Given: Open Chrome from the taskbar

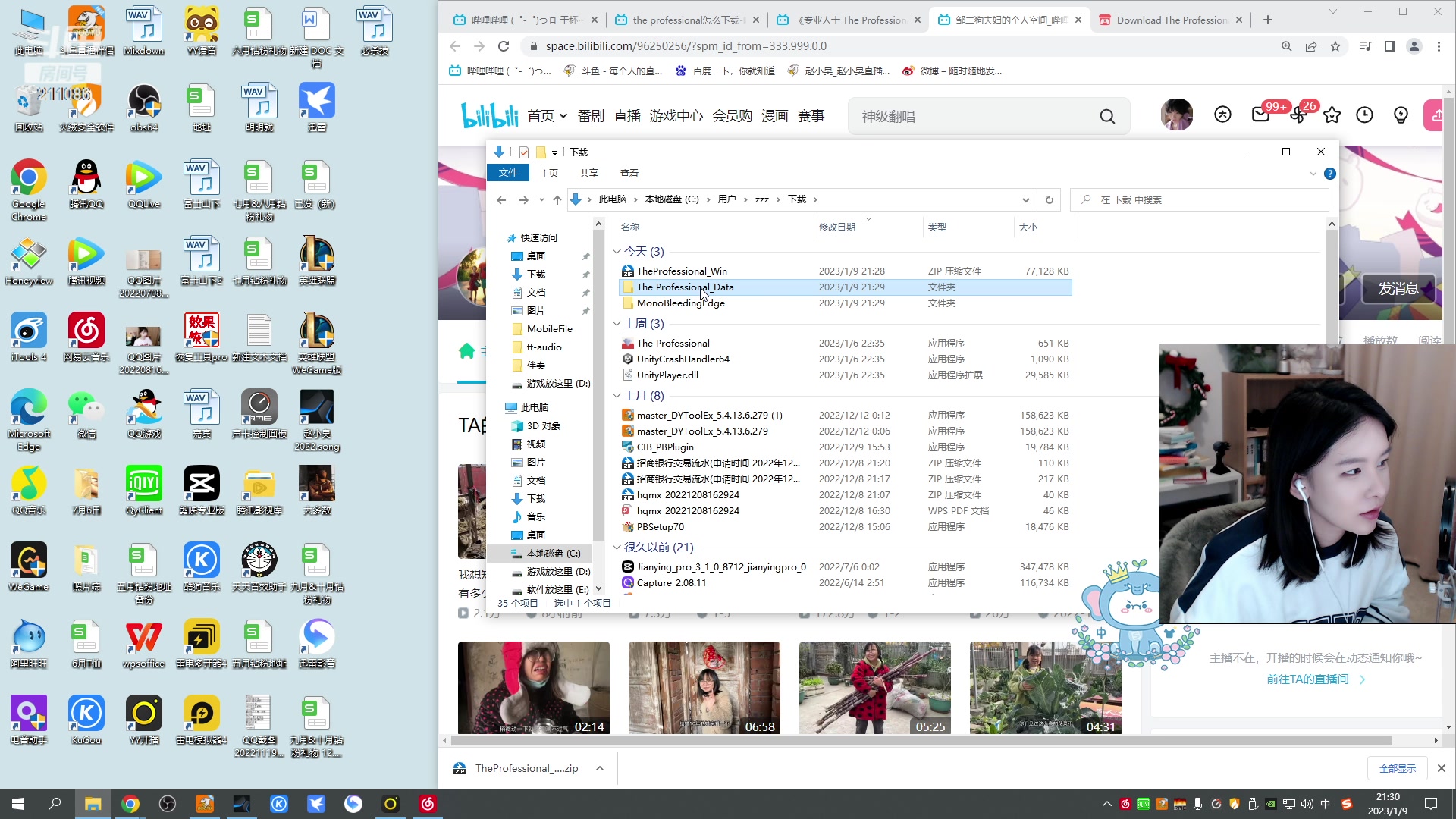Looking at the screenshot, I should point(130,804).
